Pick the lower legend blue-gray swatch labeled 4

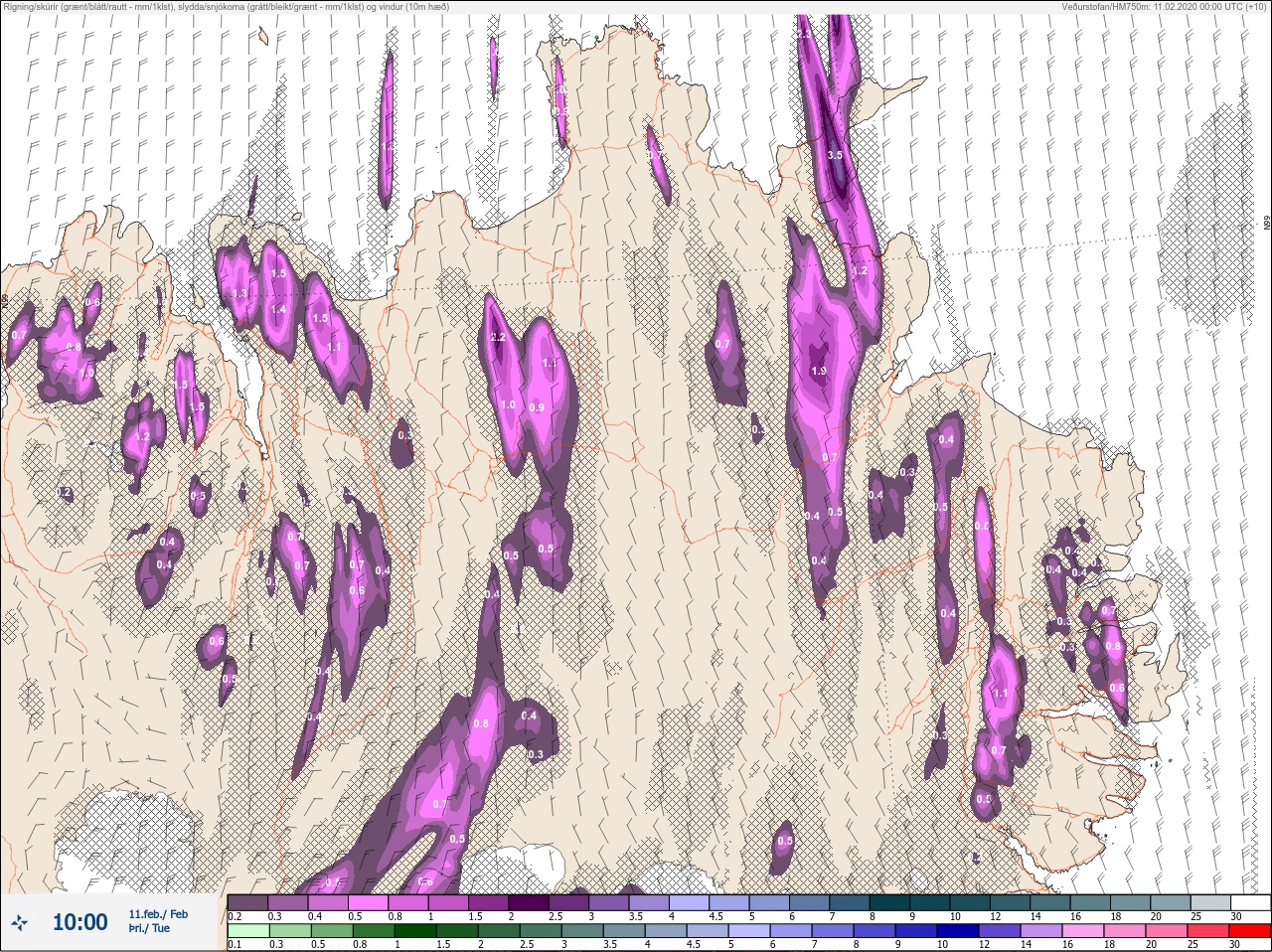[665, 931]
